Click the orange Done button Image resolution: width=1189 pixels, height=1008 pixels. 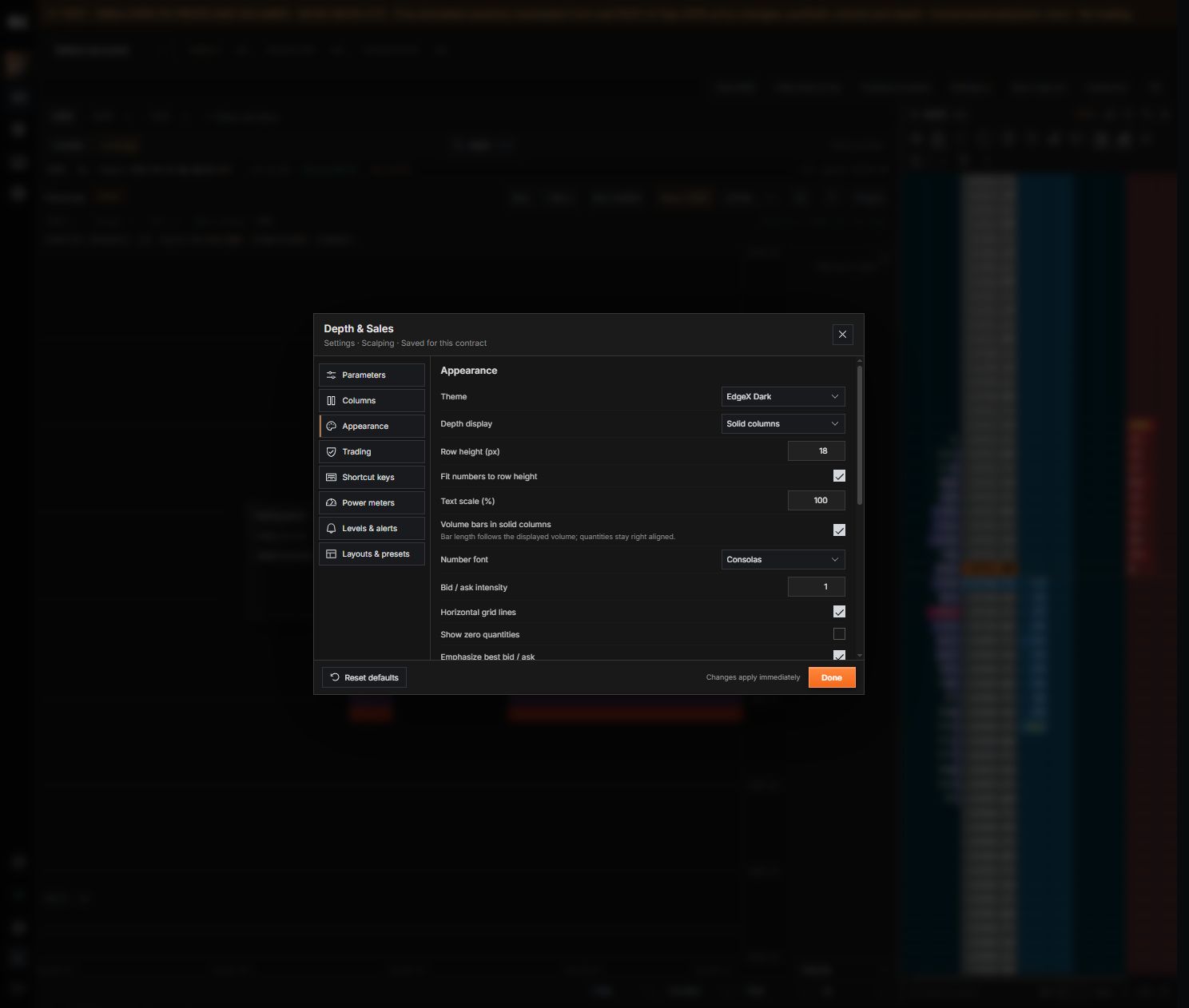(832, 677)
